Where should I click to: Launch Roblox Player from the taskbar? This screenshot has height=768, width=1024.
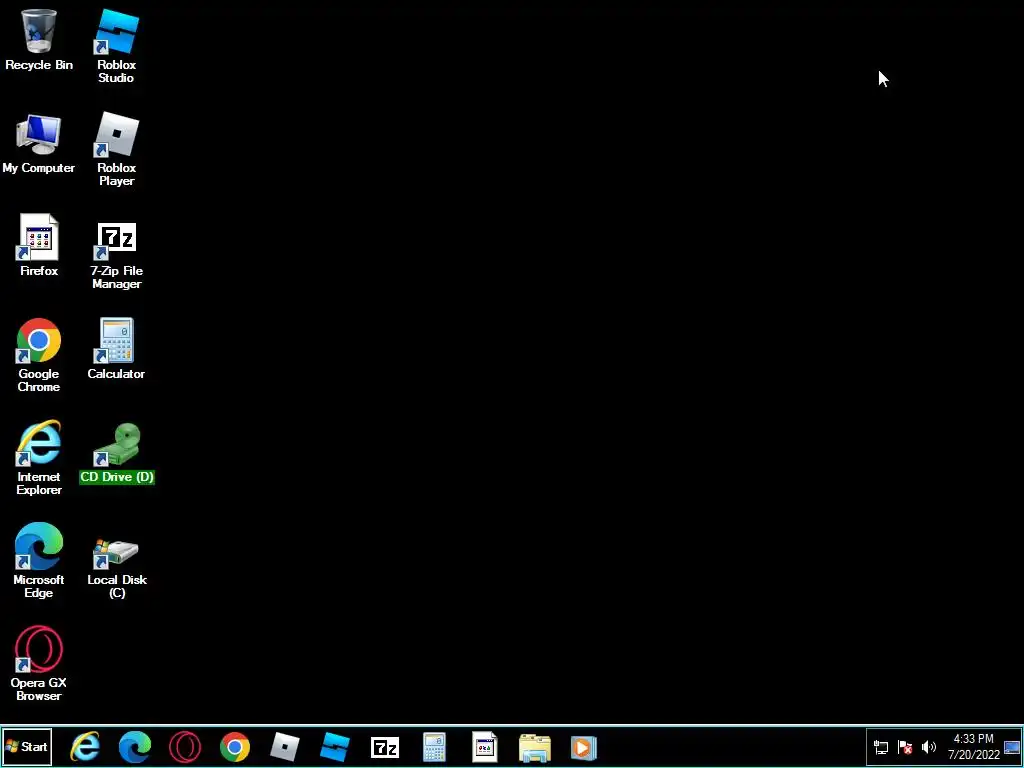pyautogui.click(x=285, y=747)
